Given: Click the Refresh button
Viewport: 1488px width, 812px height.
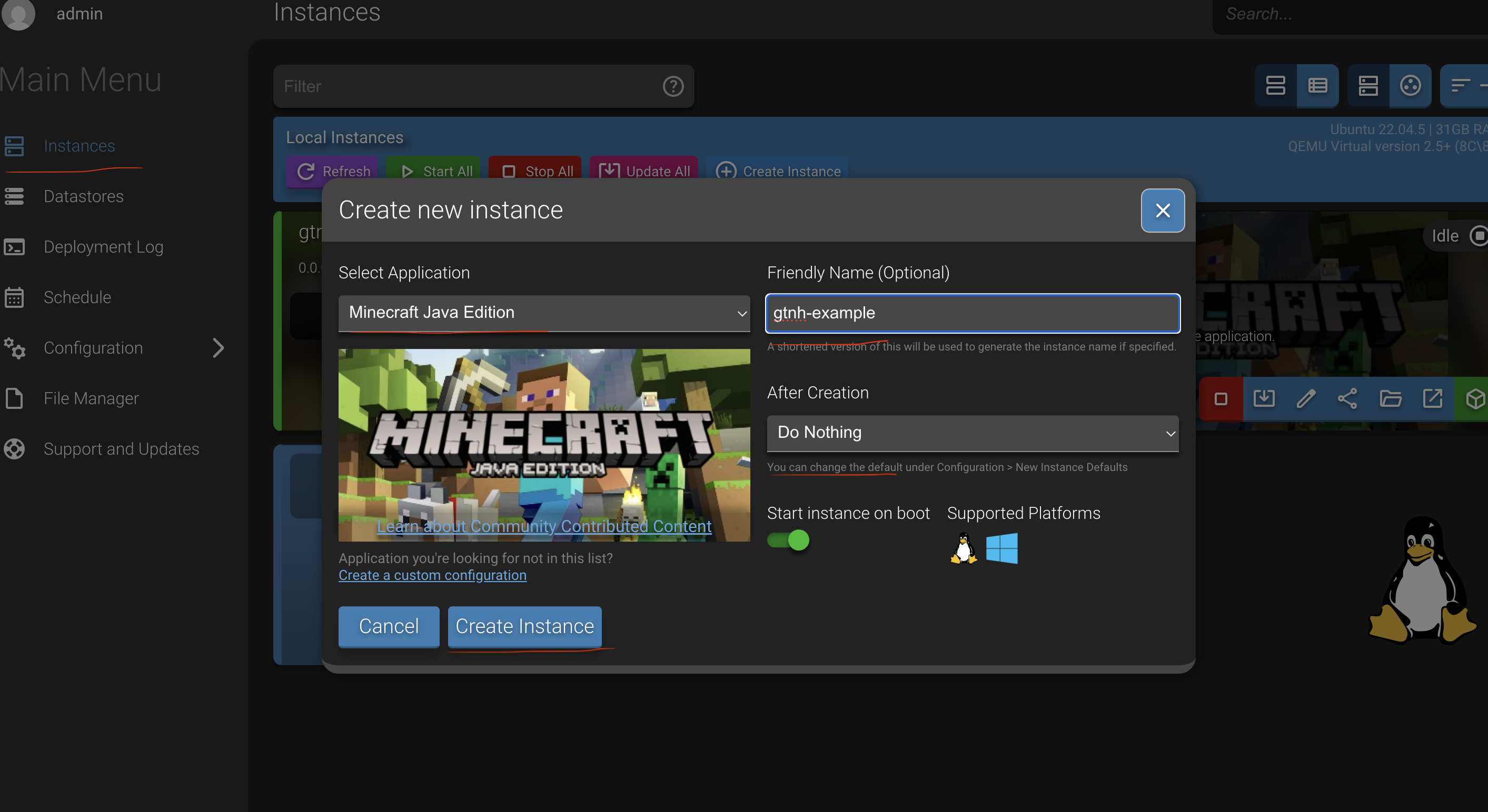Looking at the screenshot, I should [333, 172].
